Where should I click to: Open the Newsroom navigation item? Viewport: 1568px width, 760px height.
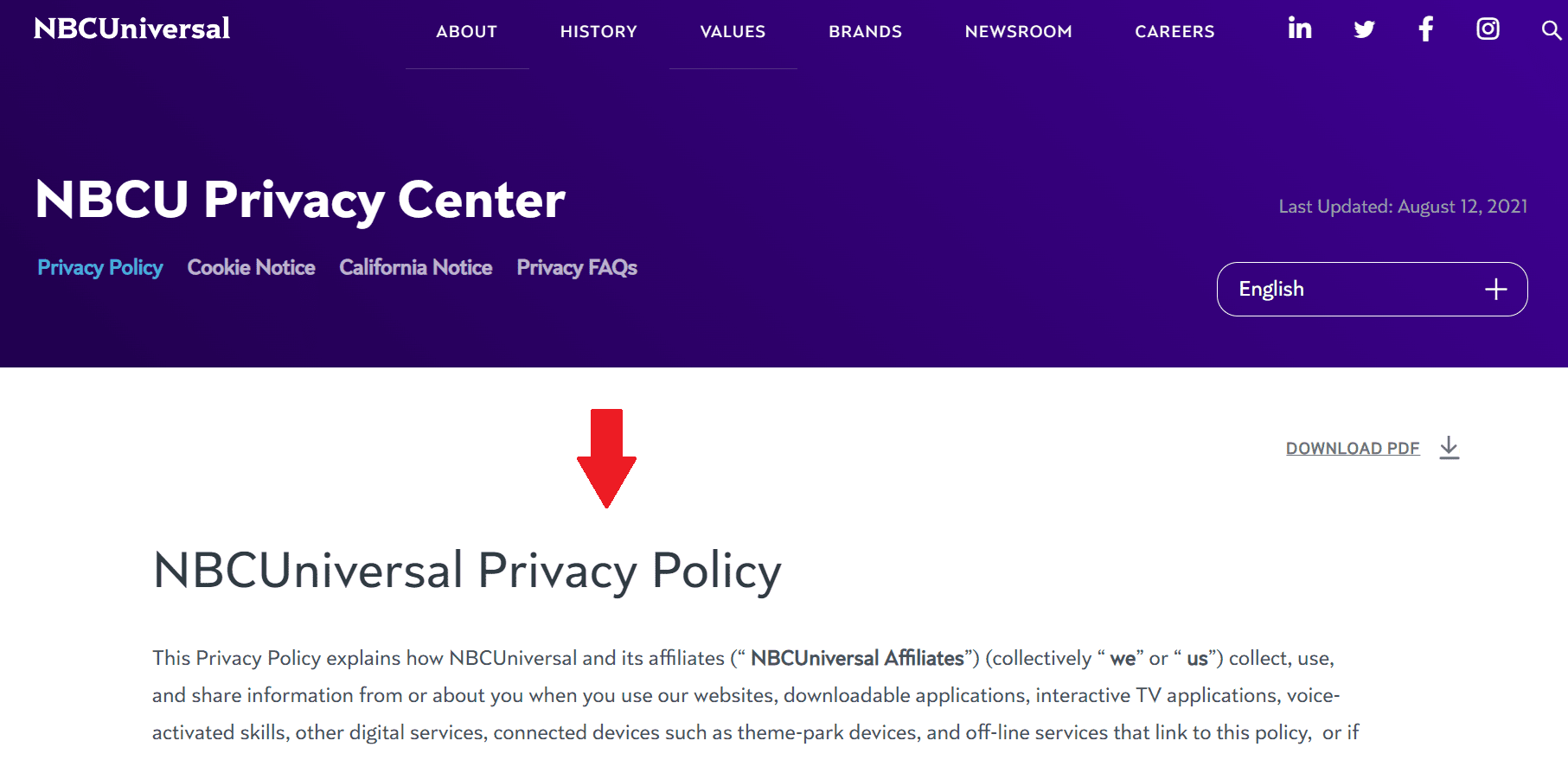tap(1018, 32)
